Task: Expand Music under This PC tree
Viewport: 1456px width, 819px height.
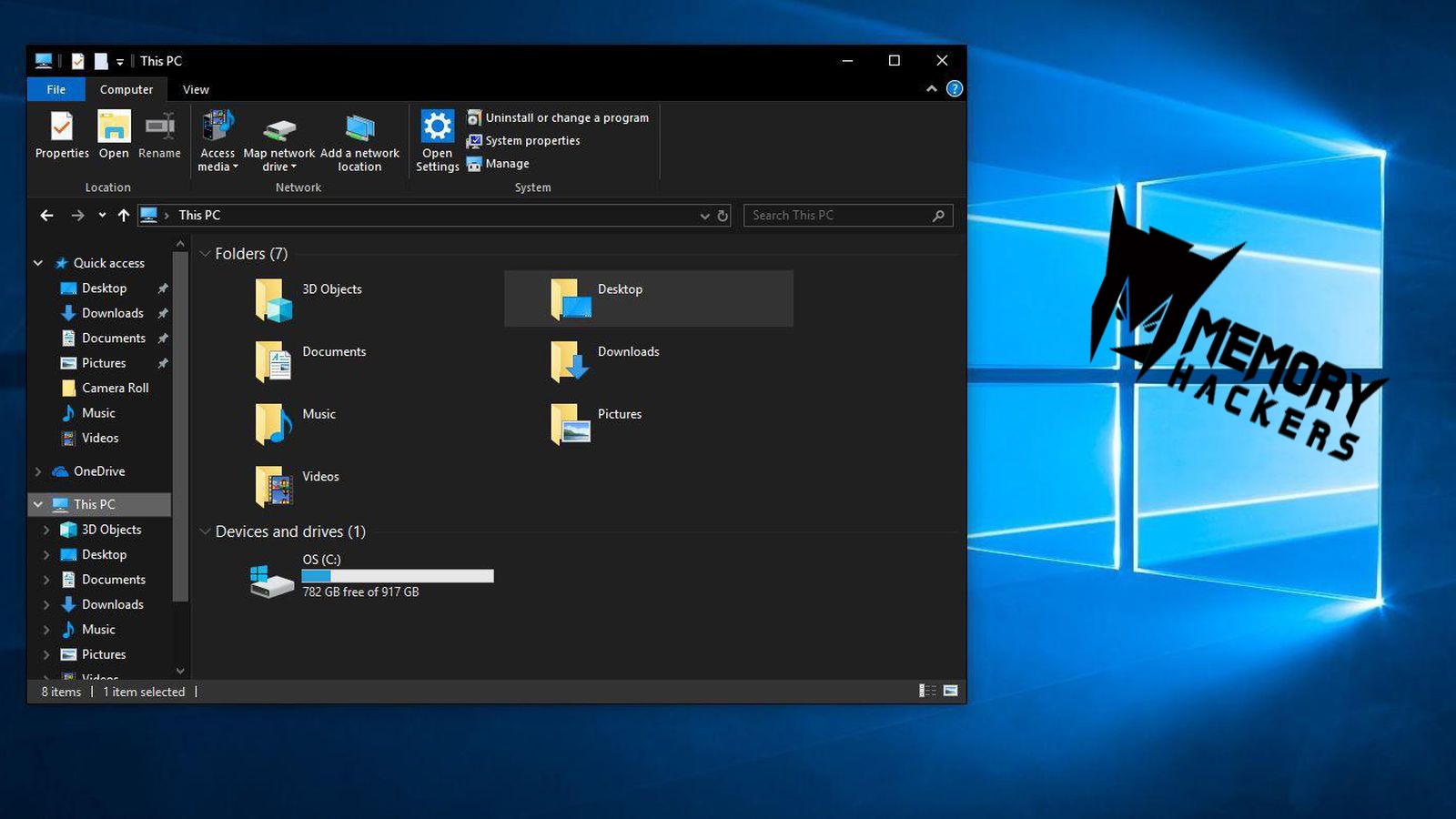Action: point(46,630)
